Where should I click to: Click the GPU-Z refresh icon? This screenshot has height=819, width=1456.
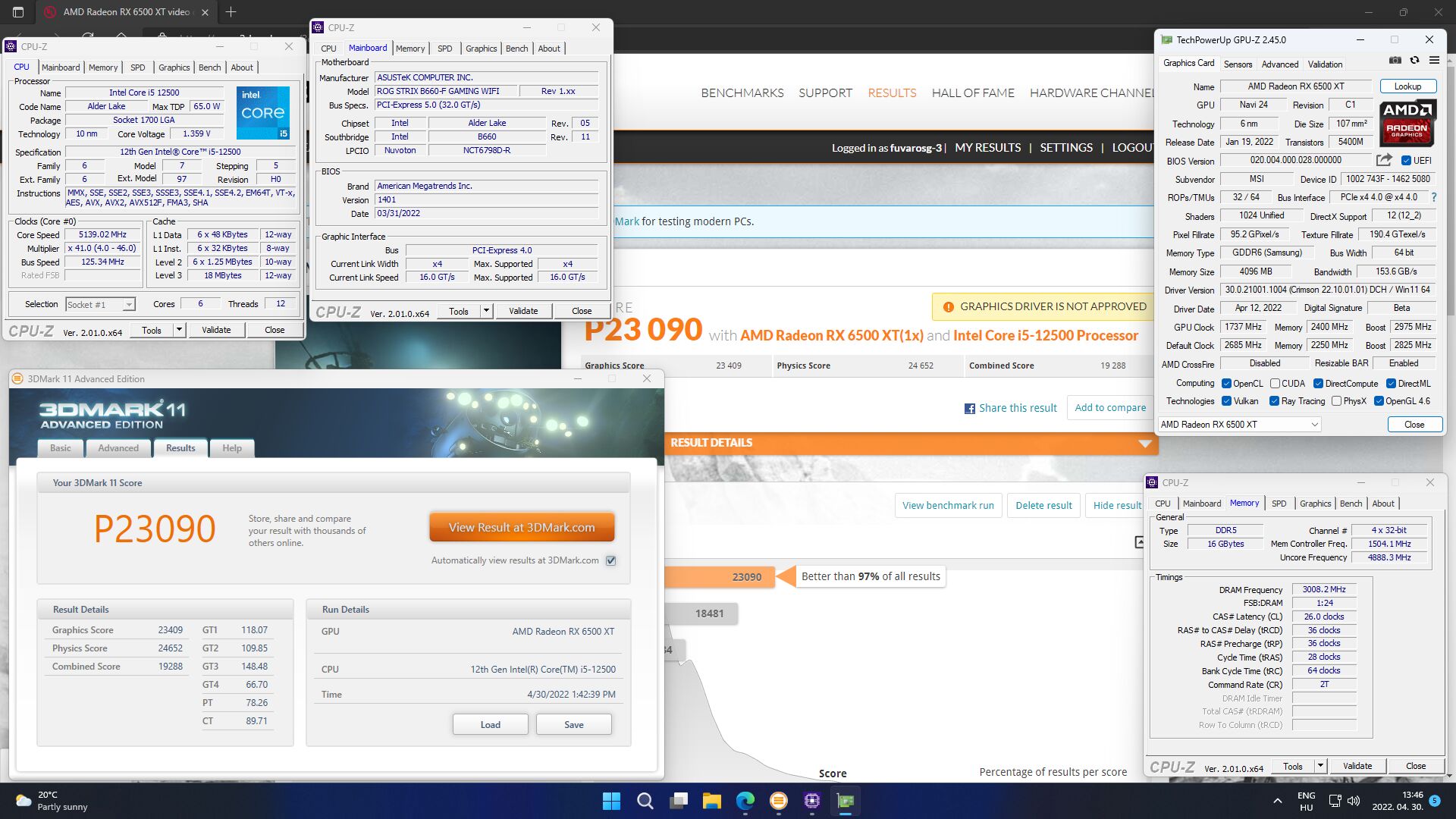(x=1414, y=61)
